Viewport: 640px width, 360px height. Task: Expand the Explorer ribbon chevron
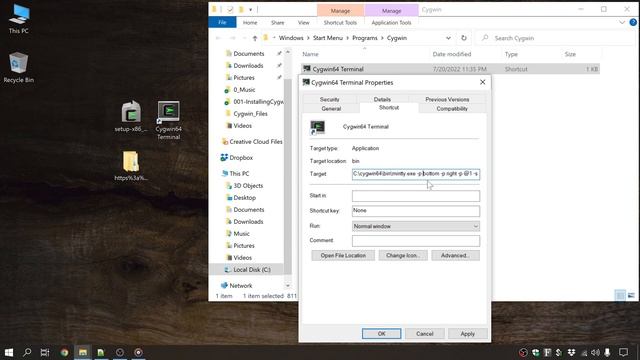point(622,22)
